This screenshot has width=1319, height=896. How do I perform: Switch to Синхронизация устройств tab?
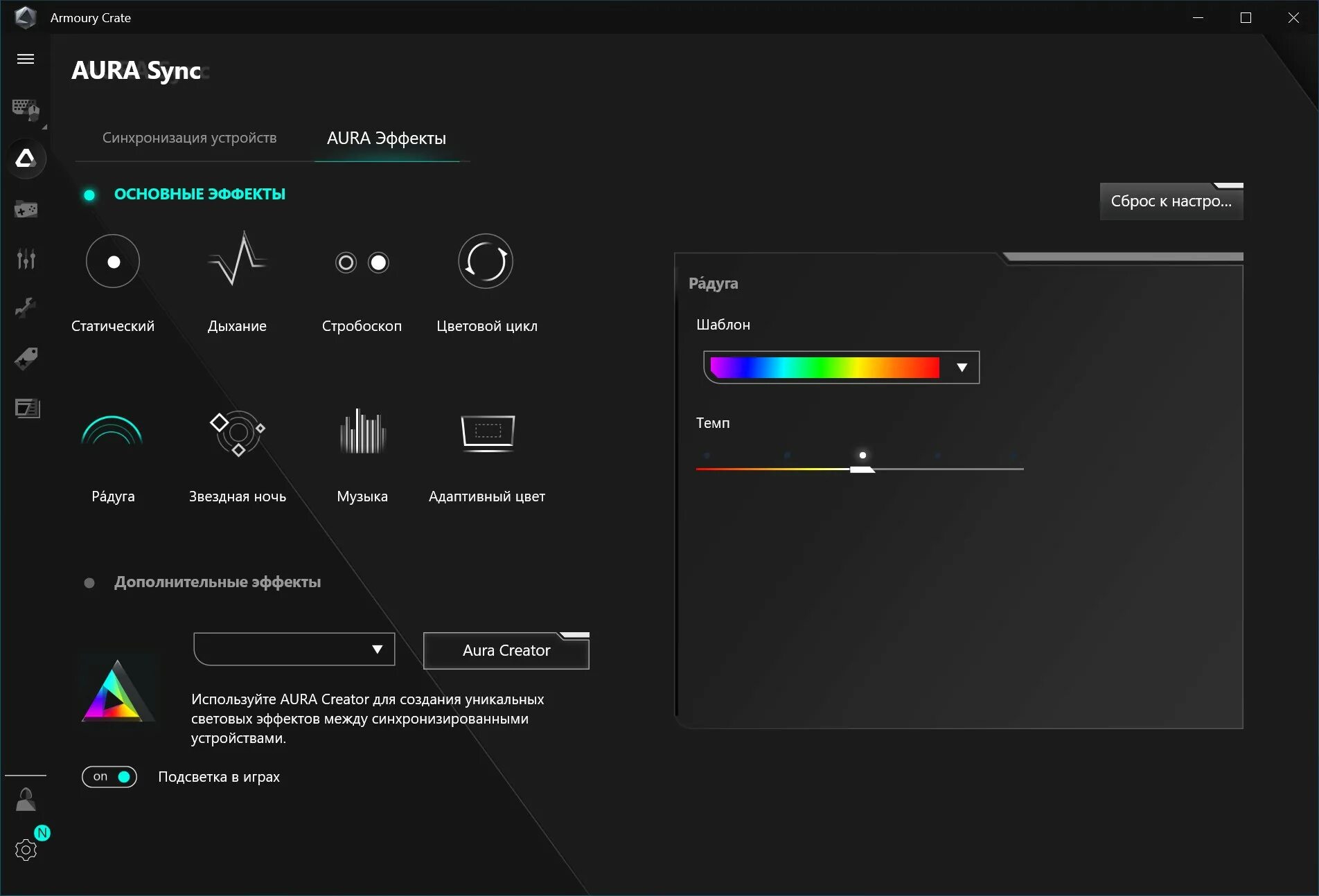(189, 138)
